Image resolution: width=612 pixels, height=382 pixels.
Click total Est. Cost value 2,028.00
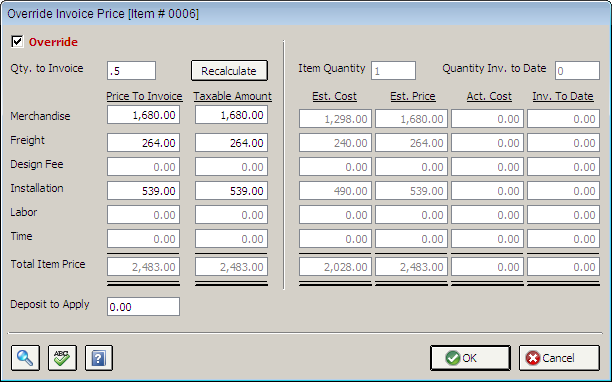335,267
